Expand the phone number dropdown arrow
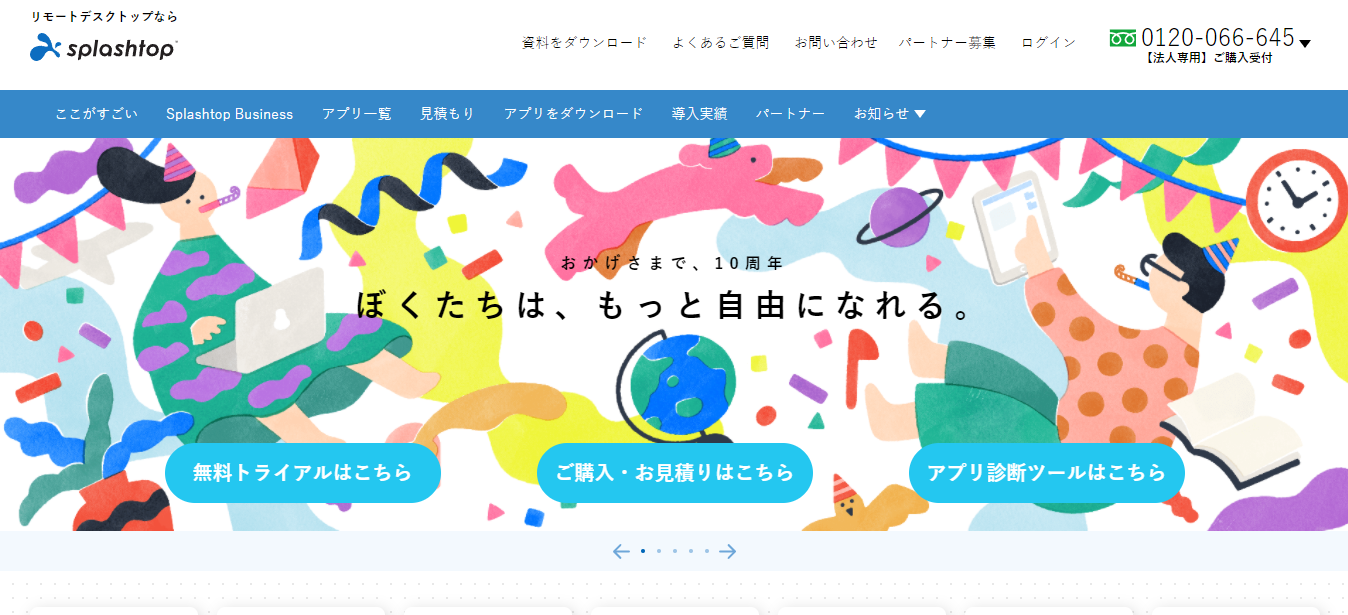The width and height of the screenshot is (1348, 615). (1304, 43)
